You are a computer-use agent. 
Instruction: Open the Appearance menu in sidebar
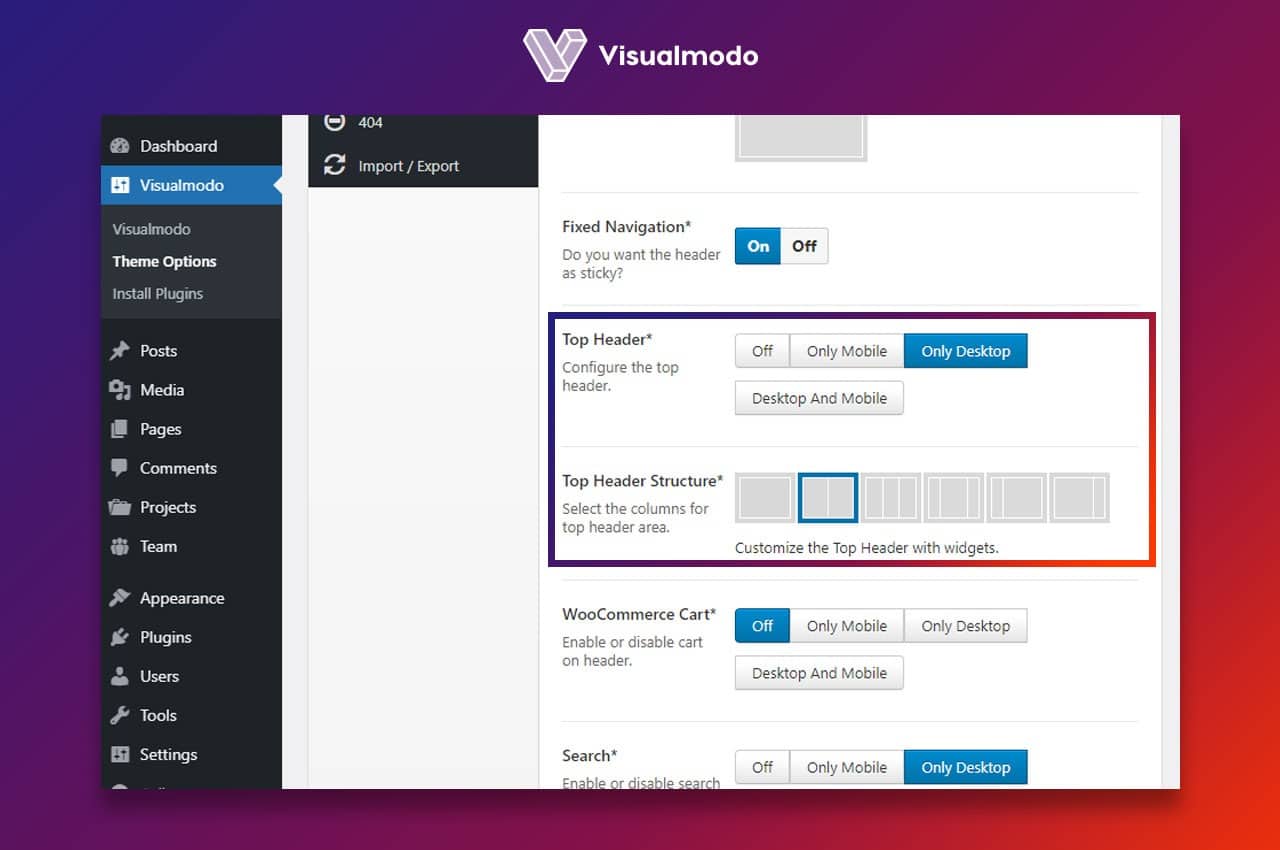click(x=181, y=598)
